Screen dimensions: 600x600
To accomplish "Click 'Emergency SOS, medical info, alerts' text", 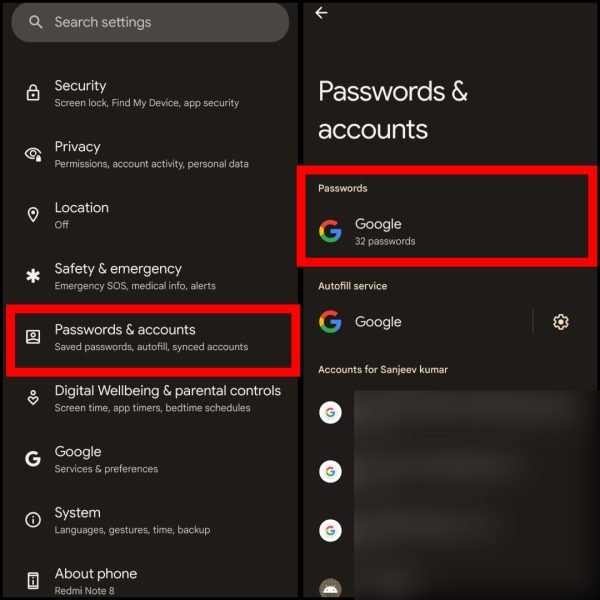I will (135, 286).
